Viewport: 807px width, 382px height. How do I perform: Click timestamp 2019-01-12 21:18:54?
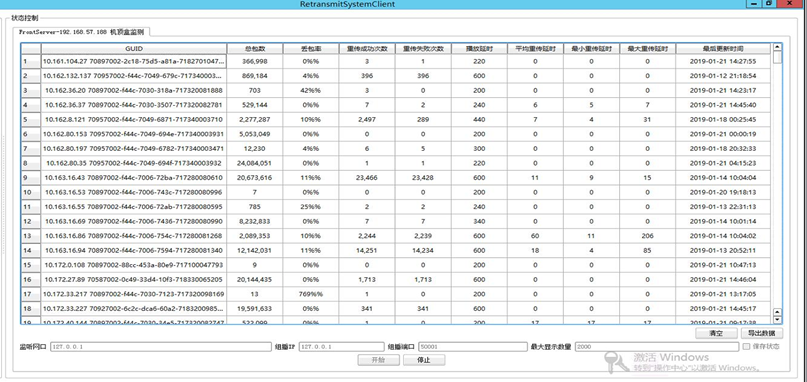point(723,76)
